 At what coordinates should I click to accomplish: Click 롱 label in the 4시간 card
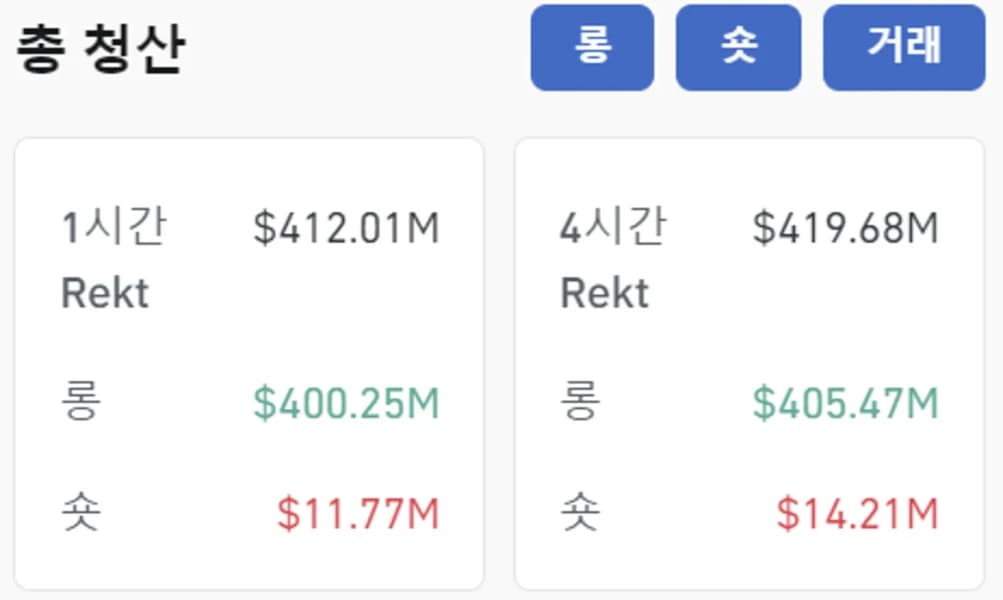coord(580,400)
